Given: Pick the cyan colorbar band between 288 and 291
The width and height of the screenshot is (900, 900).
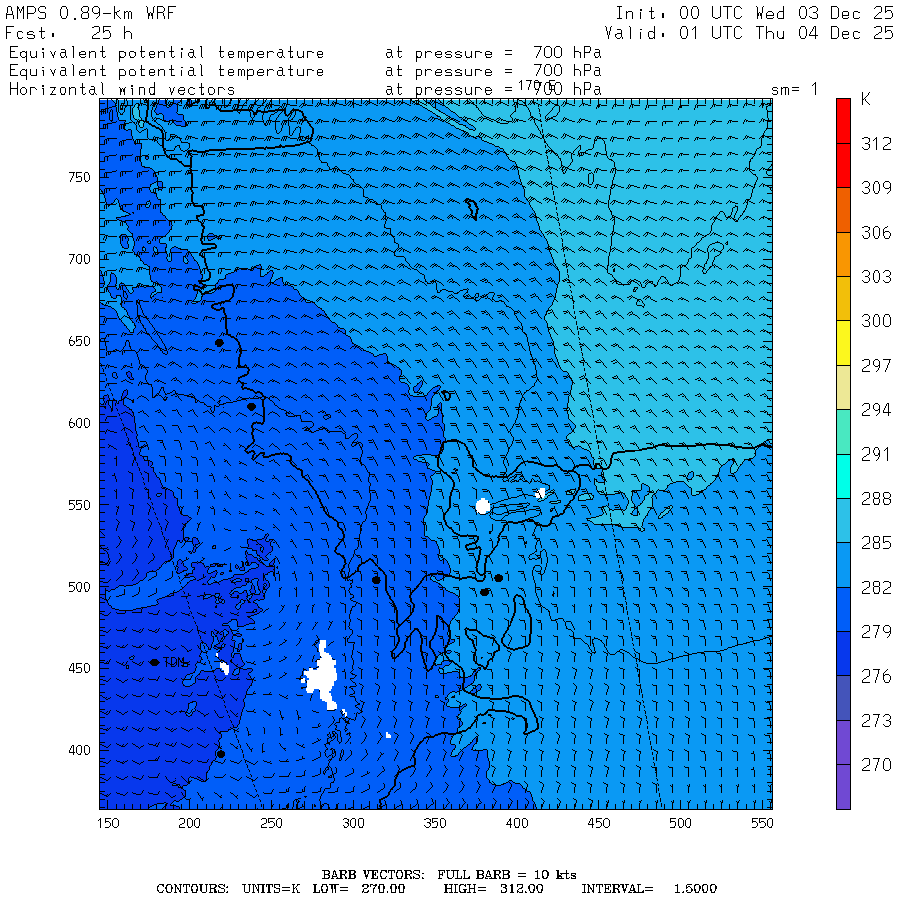Looking at the screenshot, I should pyautogui.click(x=843, y=476).
